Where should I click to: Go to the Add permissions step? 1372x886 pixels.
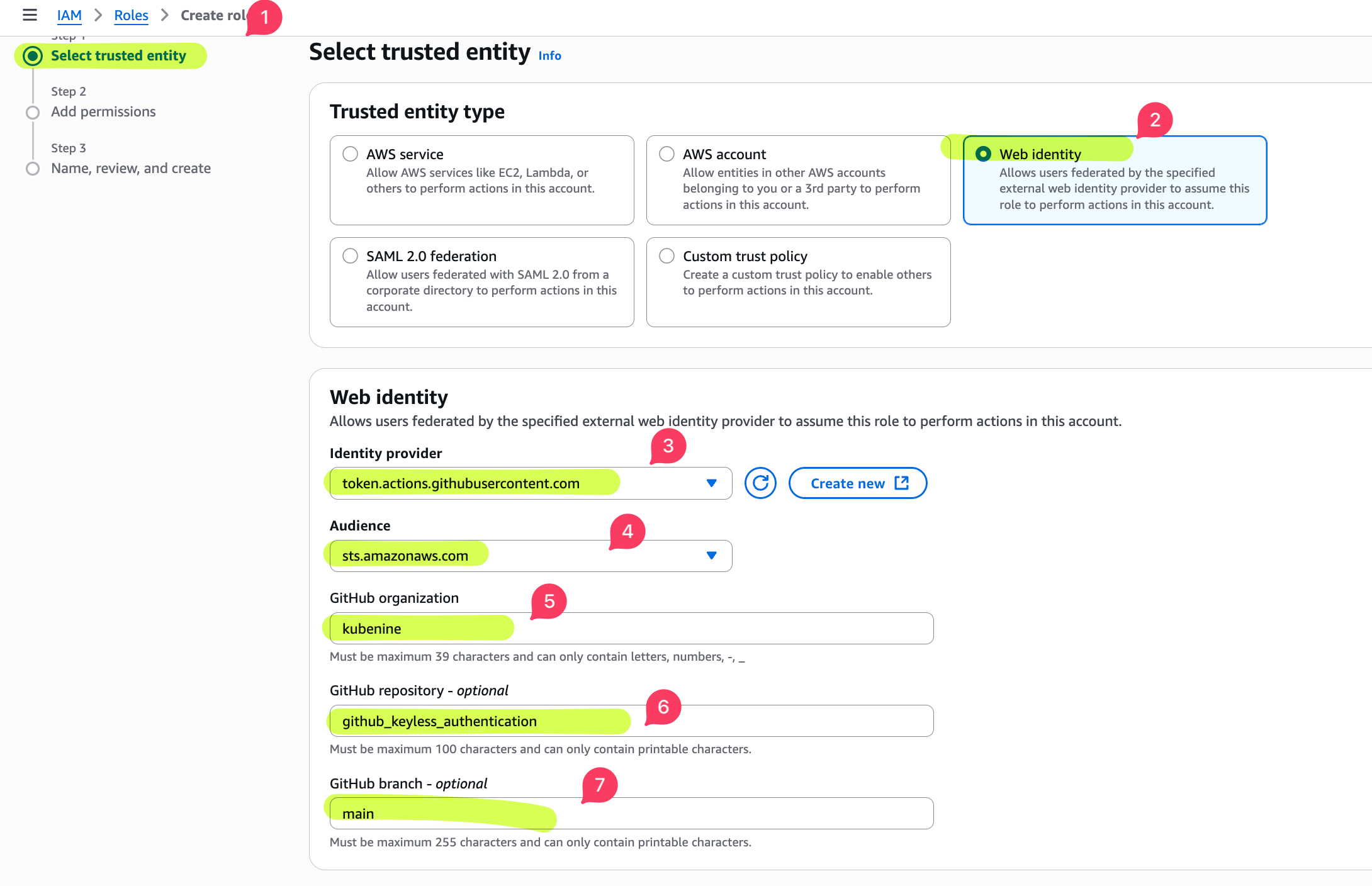103,111
